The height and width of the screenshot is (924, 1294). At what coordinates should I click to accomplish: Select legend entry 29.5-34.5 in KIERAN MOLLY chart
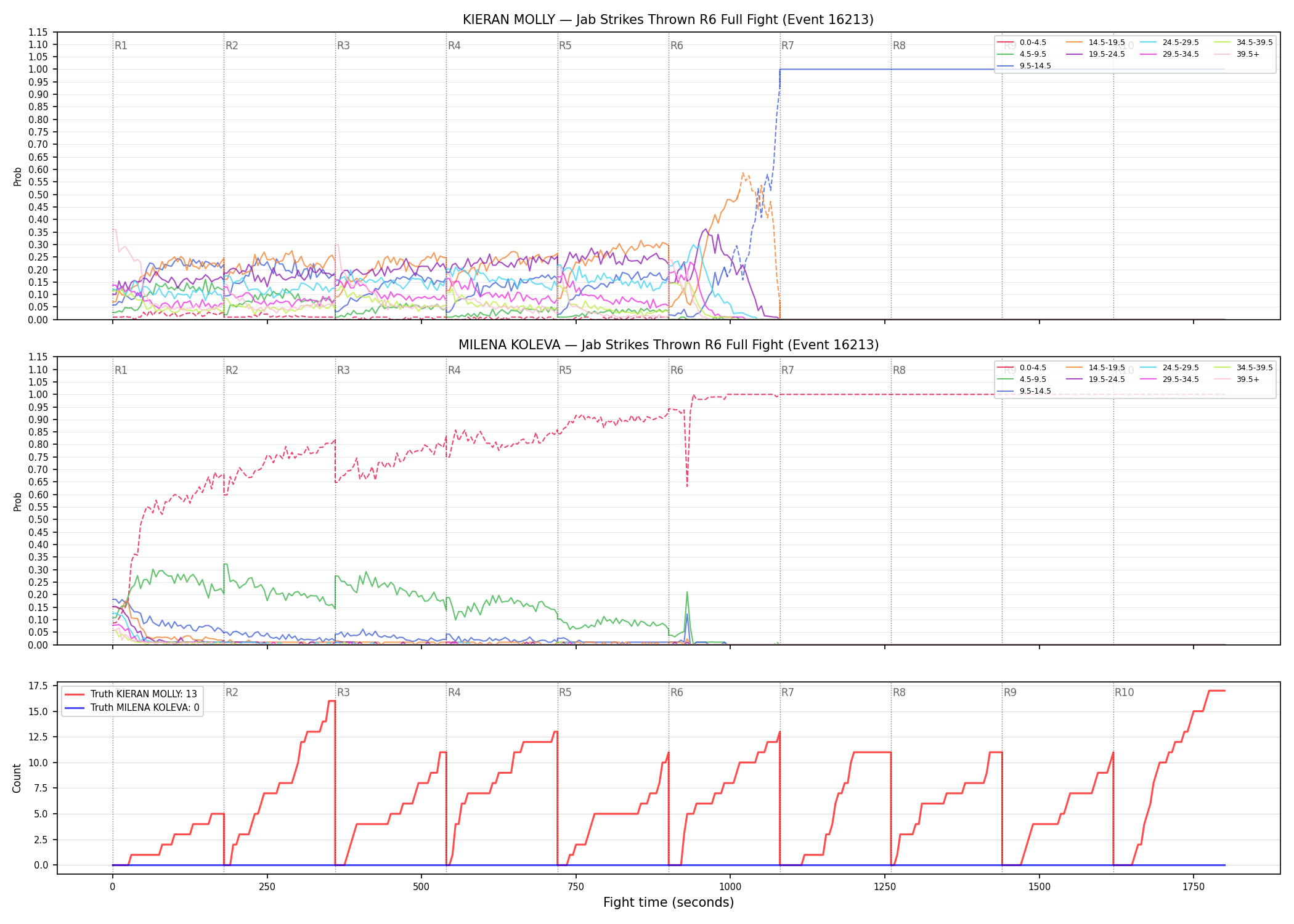click(1170, 54)
